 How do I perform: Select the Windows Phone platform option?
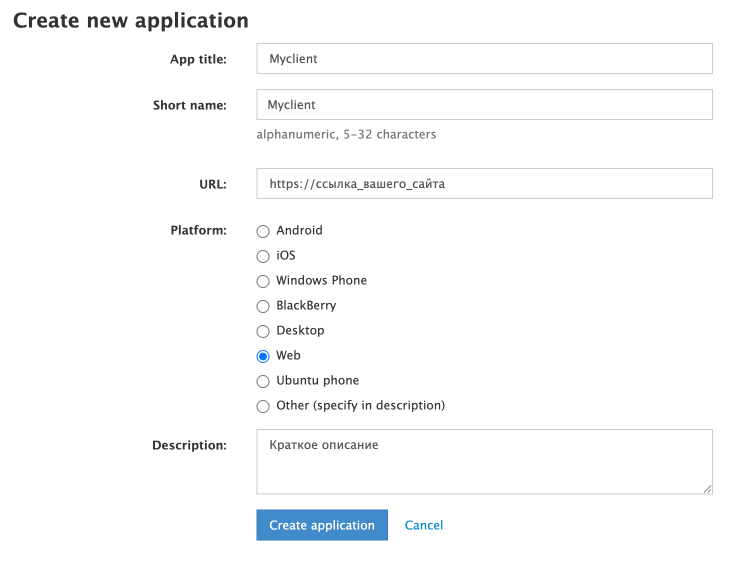(263, 281)
